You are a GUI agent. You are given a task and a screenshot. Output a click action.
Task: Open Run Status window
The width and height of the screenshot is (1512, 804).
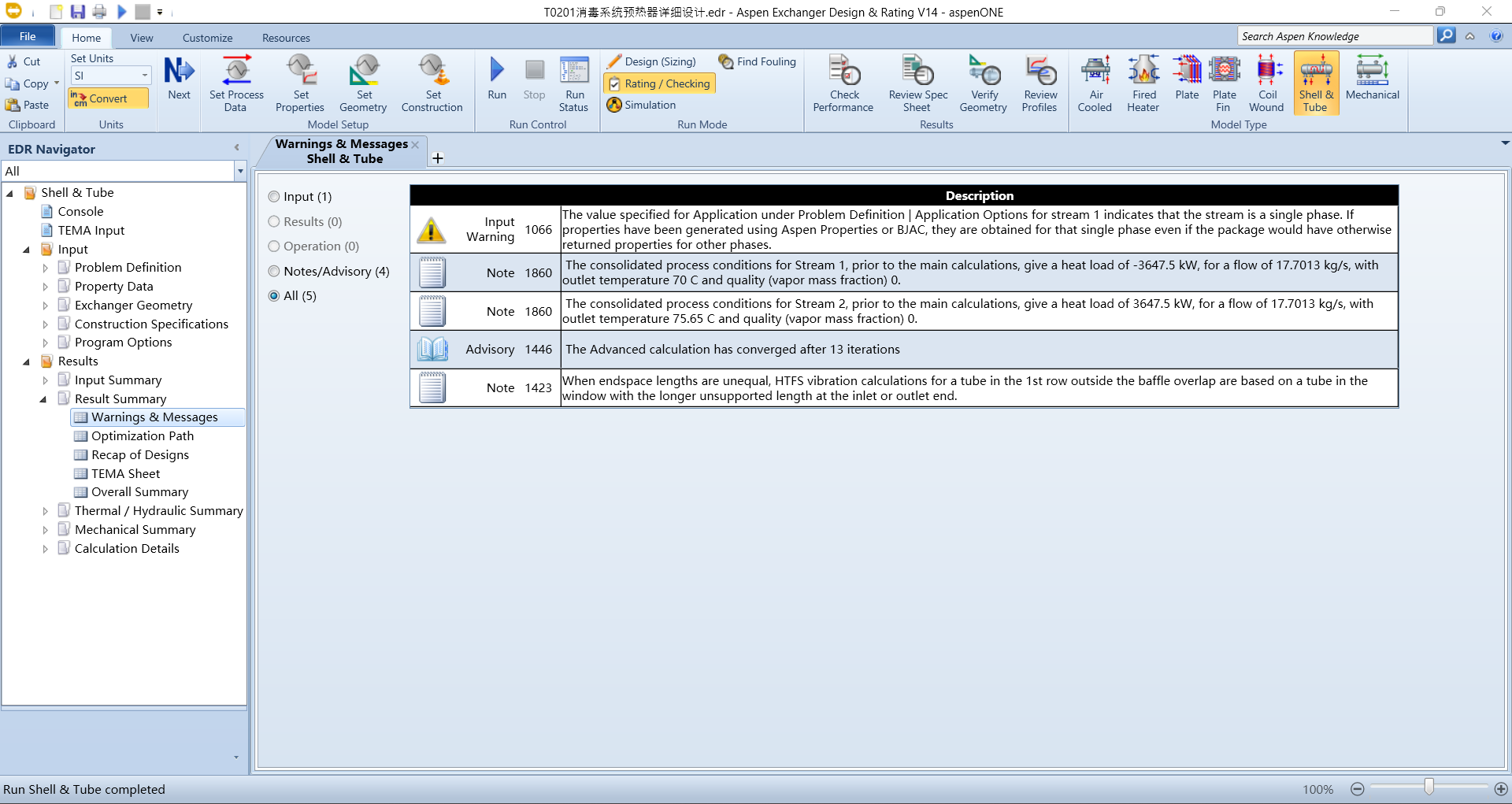coord(574,83)
